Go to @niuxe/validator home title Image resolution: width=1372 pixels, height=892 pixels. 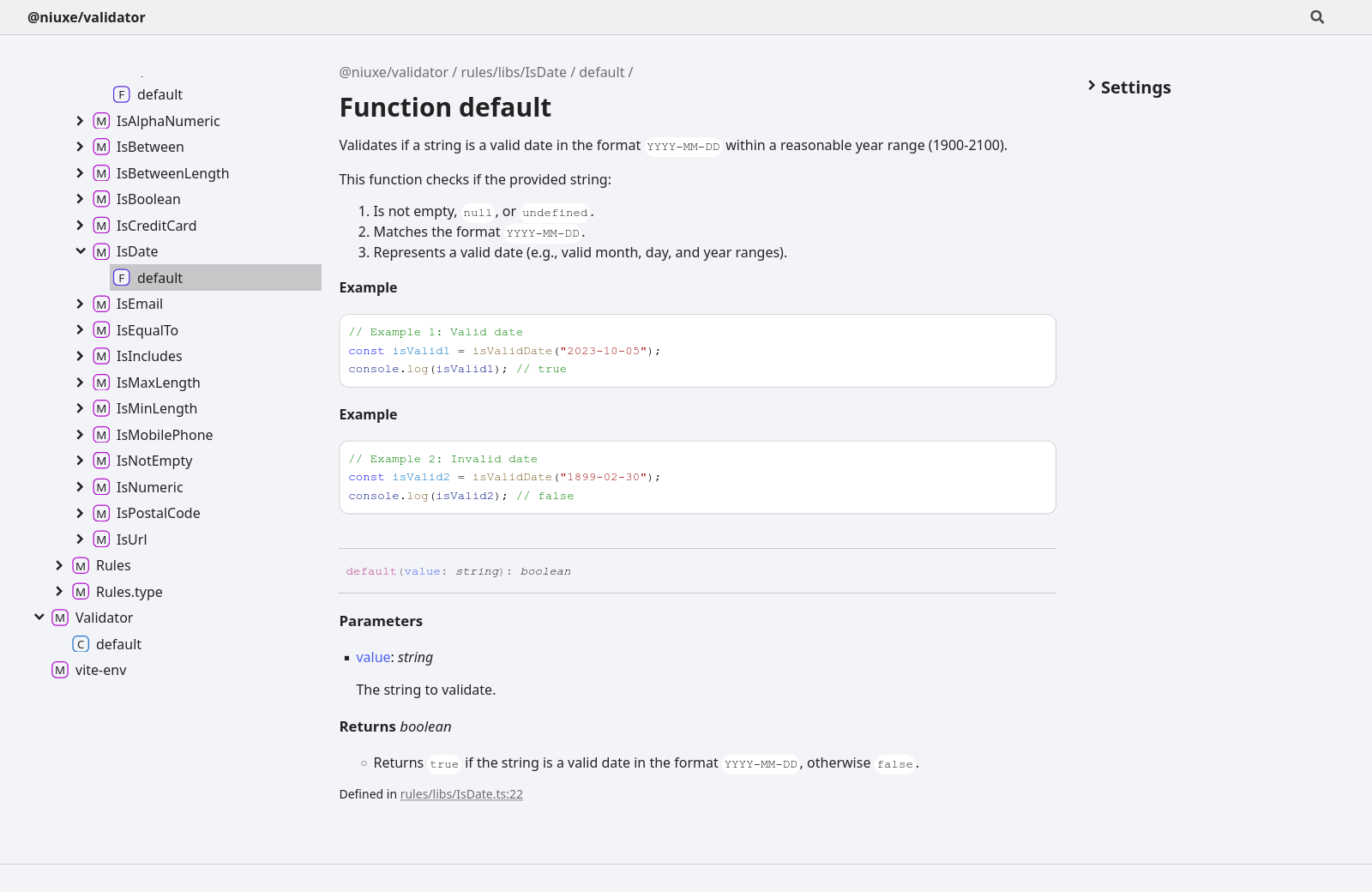point(87,17)
